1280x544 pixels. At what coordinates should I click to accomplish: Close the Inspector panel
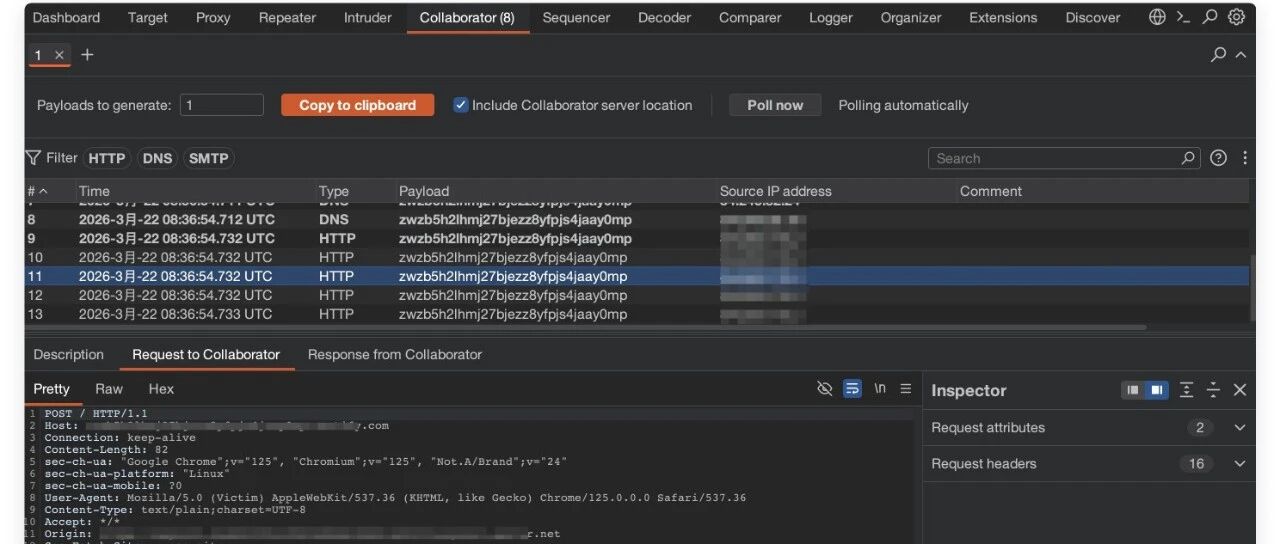click(1240, 390)
